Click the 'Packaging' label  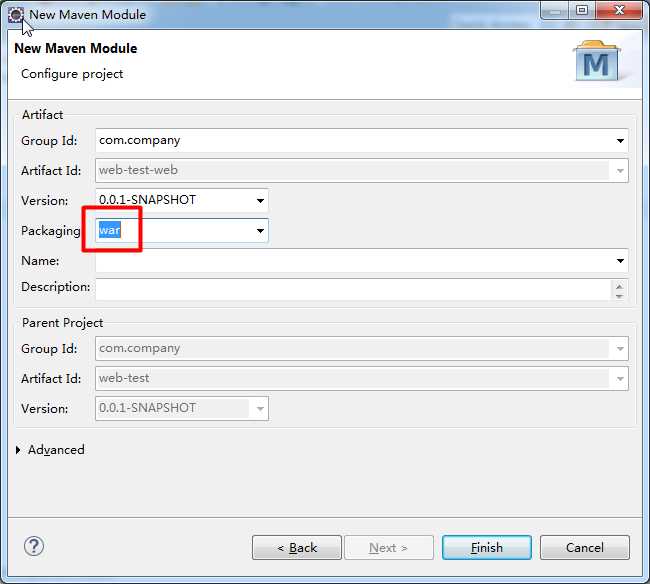[51, 231]
